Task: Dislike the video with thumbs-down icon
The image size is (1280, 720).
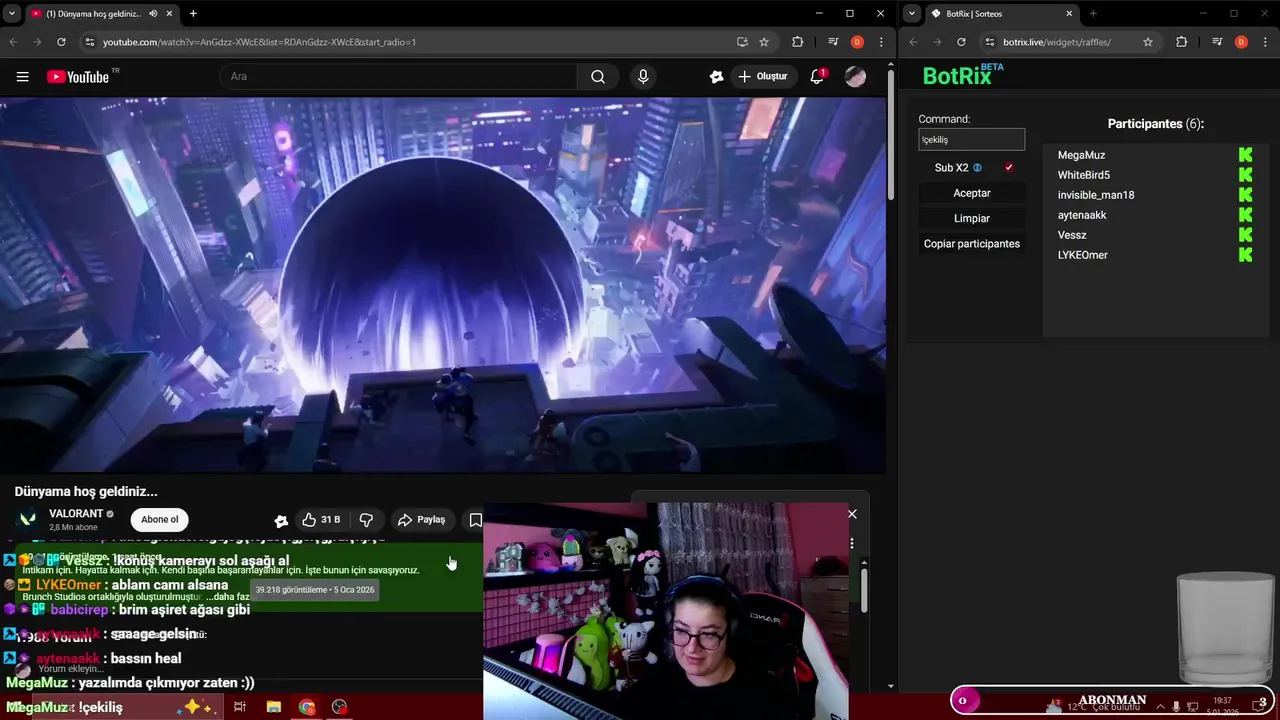Action: coord(366,520)
